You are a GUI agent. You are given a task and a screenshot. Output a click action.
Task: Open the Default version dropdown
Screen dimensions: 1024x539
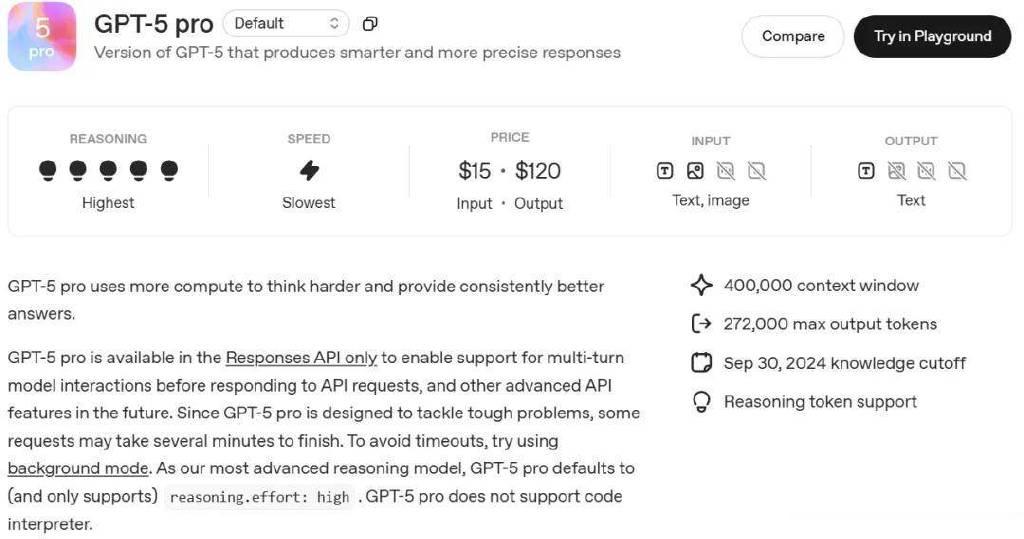coord(286,23)
